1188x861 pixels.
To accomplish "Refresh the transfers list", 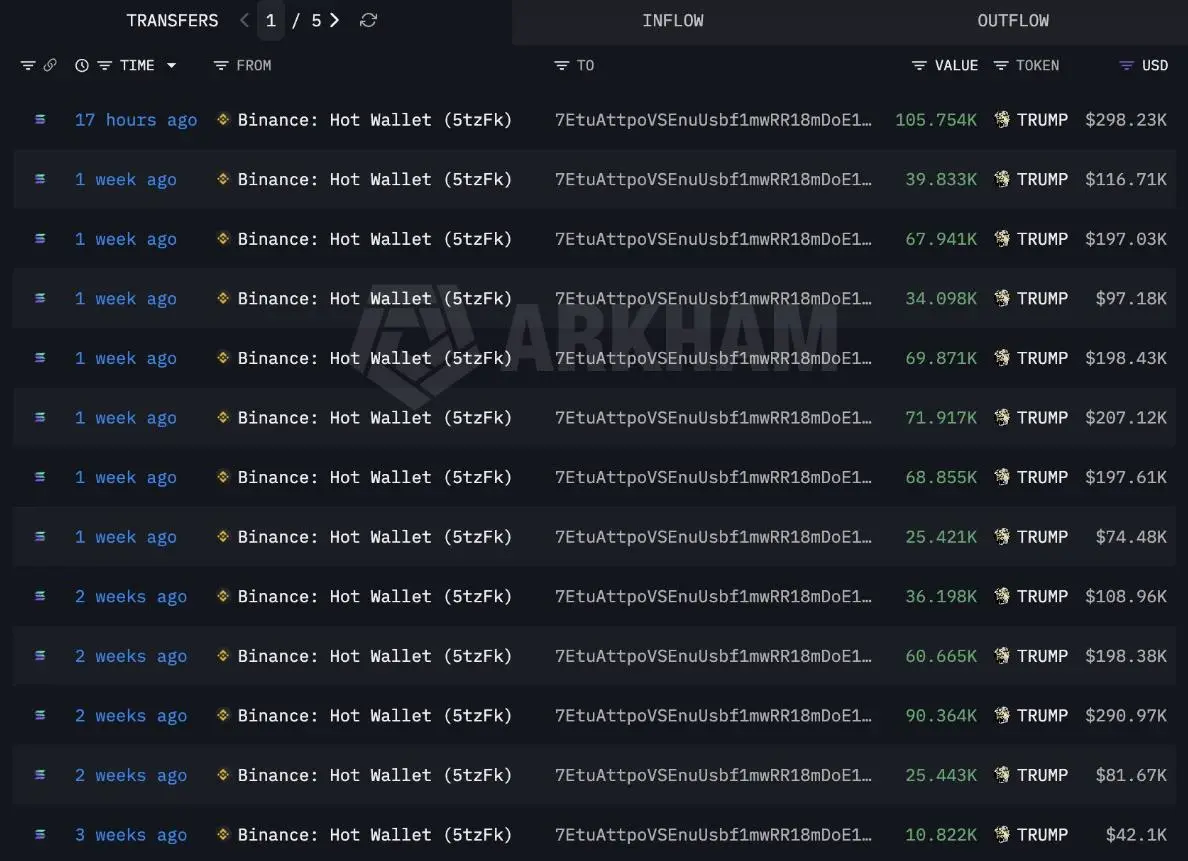I will (368, 20).
